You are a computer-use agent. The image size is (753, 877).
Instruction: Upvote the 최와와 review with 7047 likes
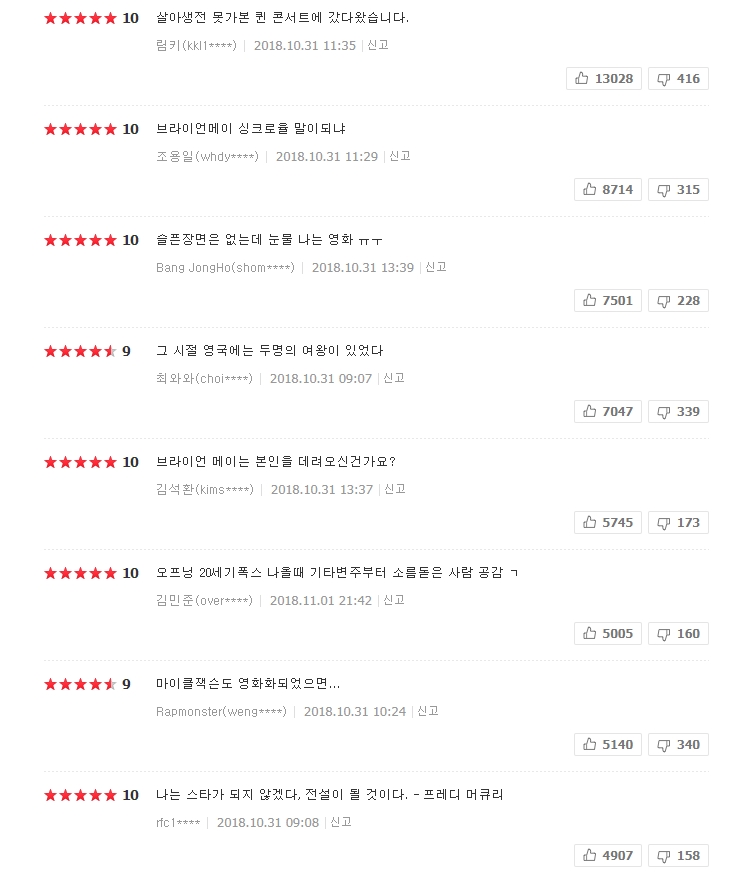coord(608,412)
